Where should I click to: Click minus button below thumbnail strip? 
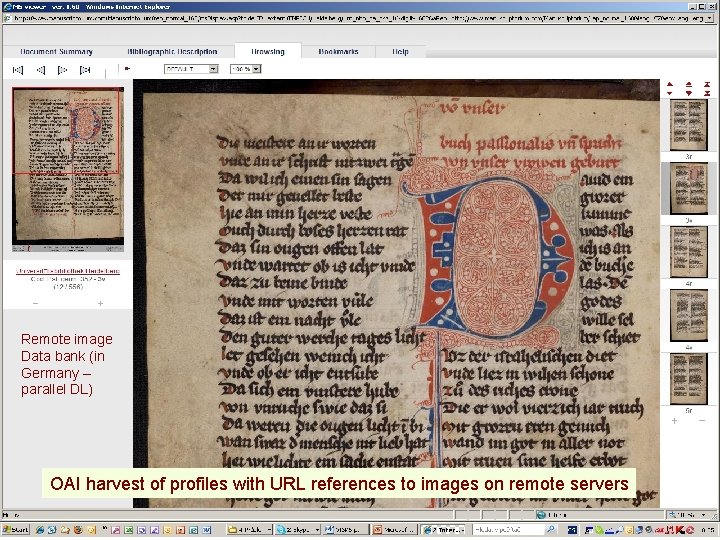coord(702,421)
